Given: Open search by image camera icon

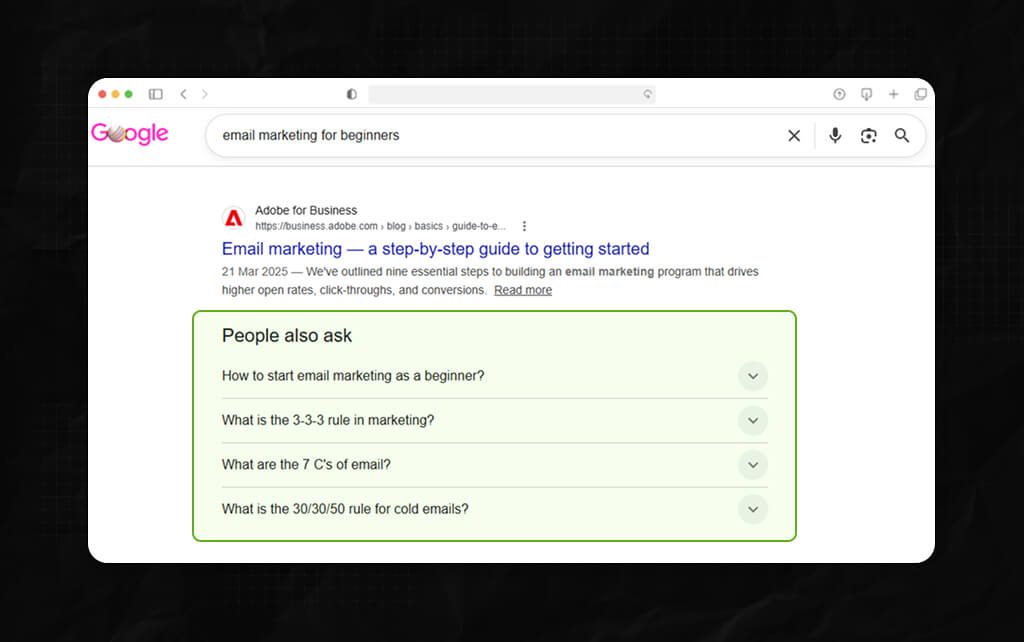Looking at the screenshot, I should (x=868, y=135).
